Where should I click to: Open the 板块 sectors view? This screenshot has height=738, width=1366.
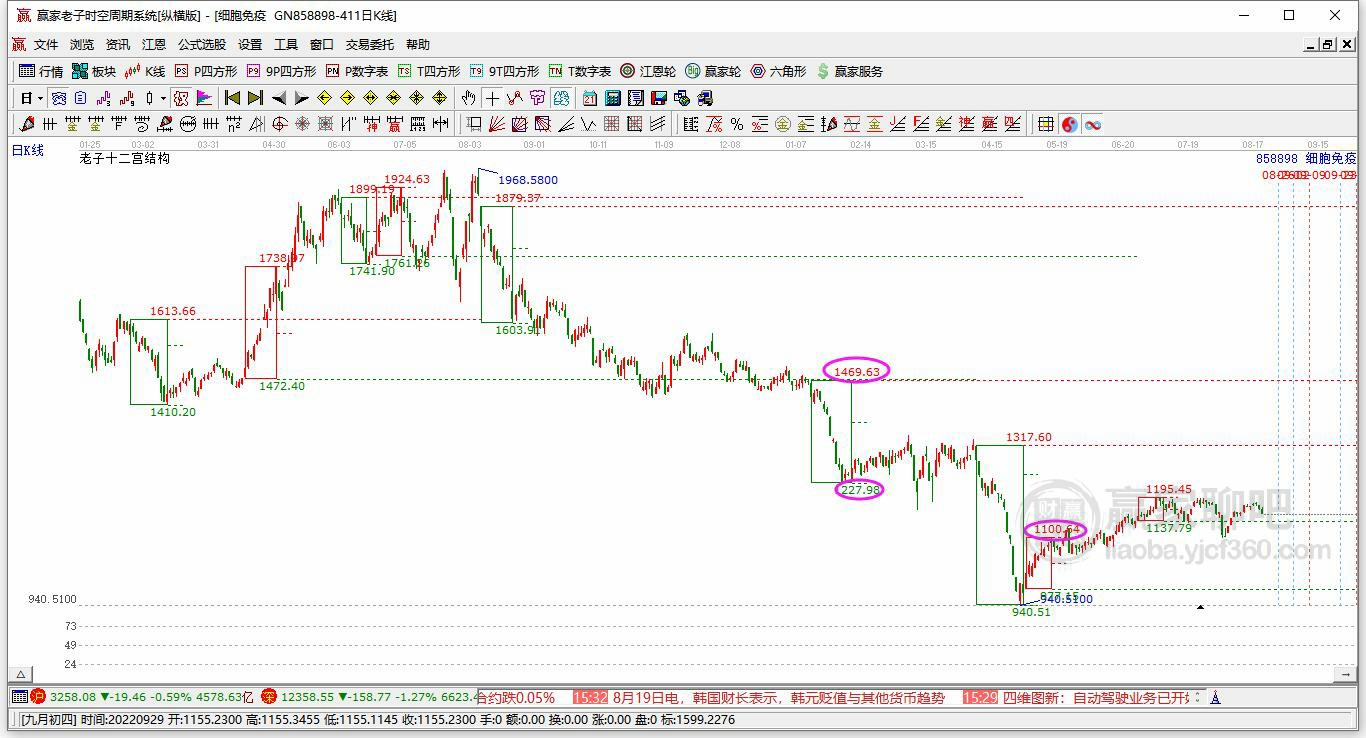point(94,71)
